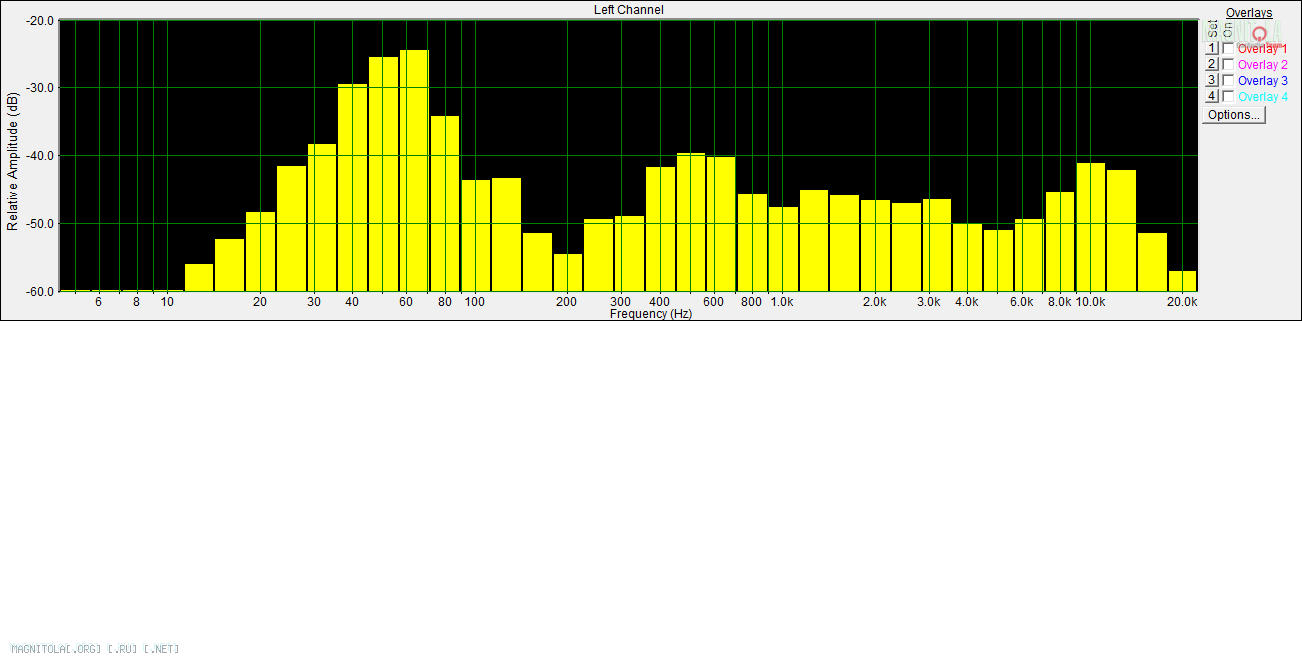This screenshot has width=1302, height=658.
Task: Click the red Overlay 1 label
Action: coord(1261,49)
